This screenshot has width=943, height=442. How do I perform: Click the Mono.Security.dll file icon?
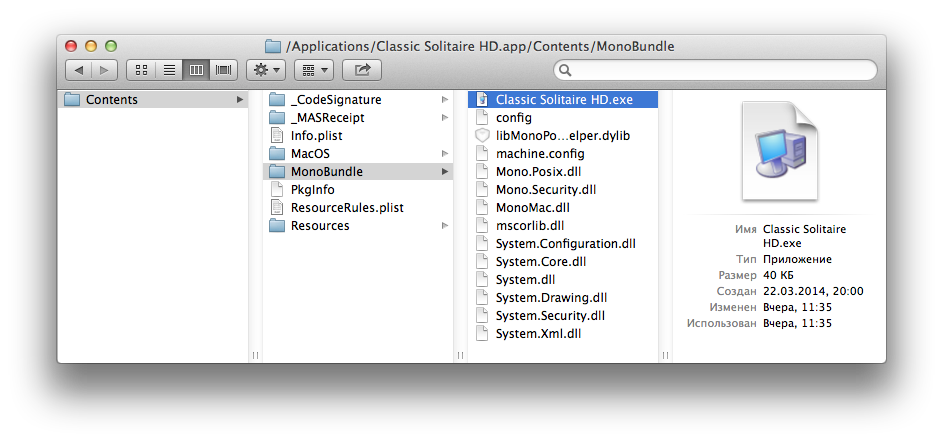[482, 190]
